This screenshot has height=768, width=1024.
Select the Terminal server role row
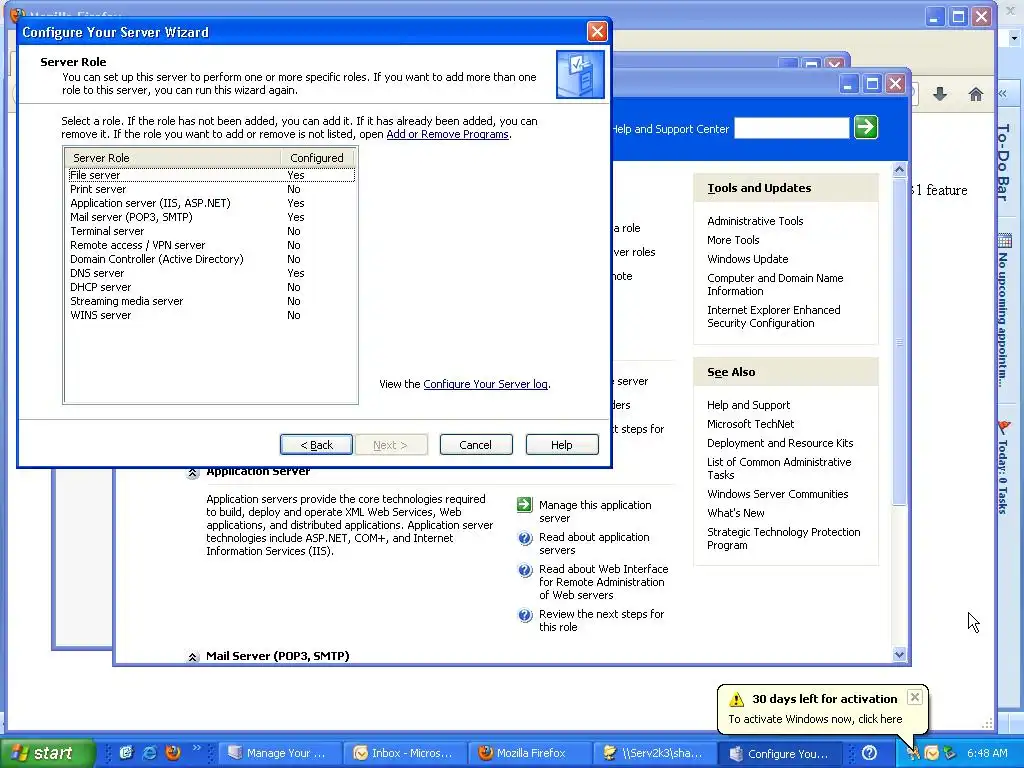tap(211, 231)
